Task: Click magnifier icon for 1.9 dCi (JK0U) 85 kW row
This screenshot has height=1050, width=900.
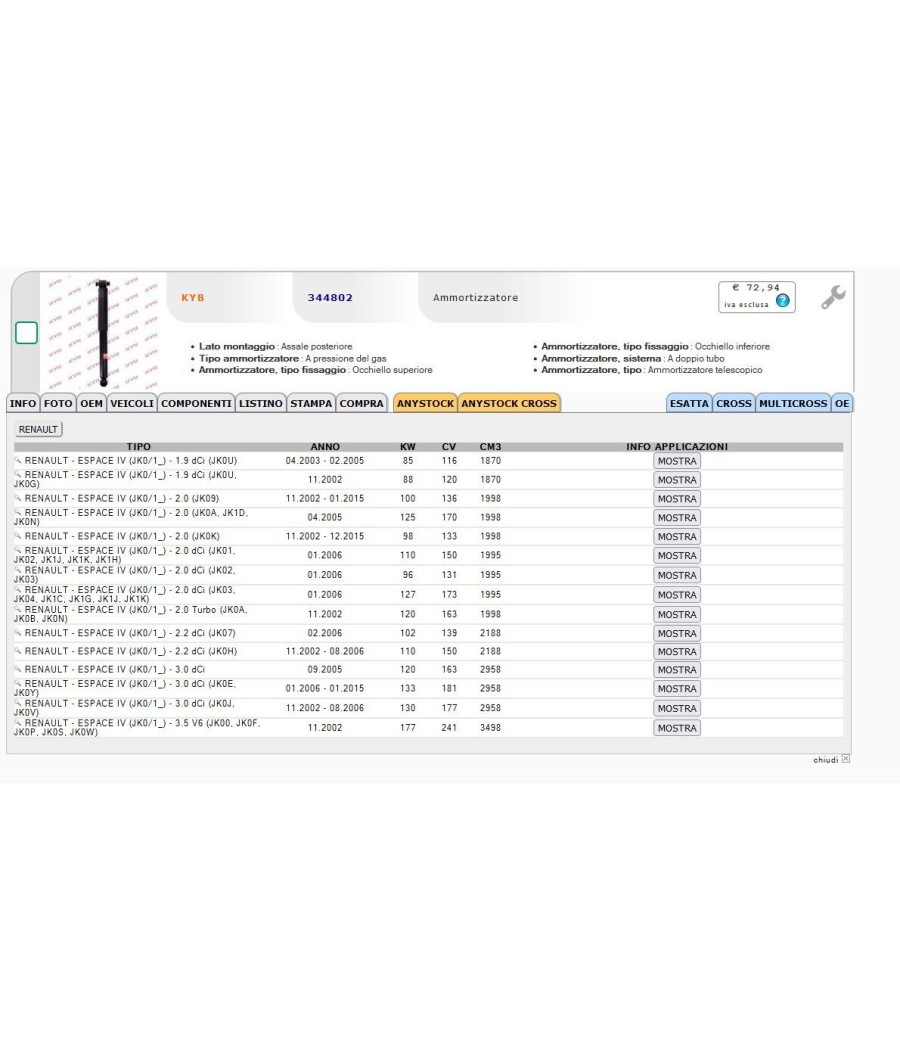Action: pyautogui.click(x=18, y=460)
